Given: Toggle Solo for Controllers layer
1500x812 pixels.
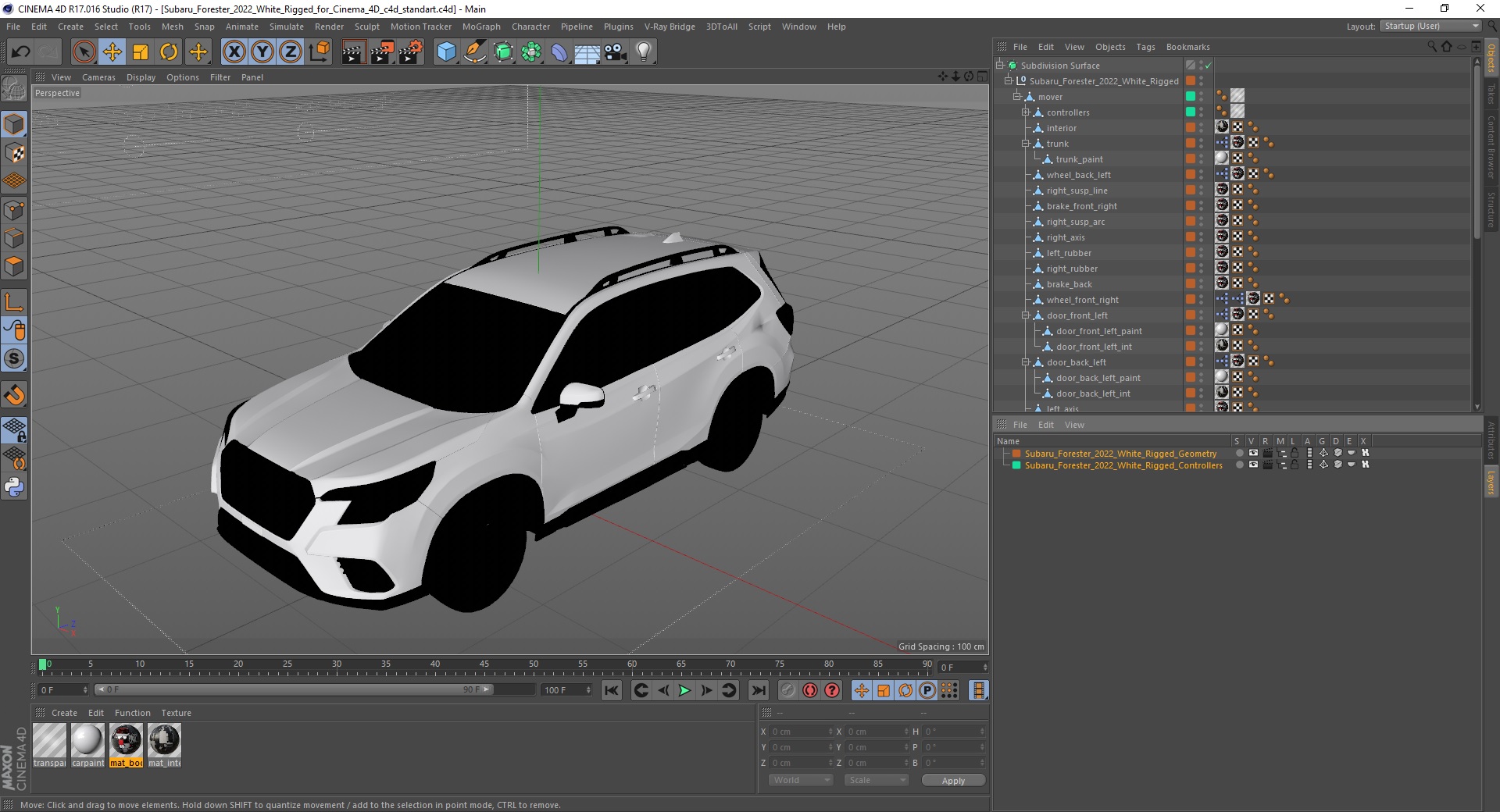Looking at the screenshot, I should click(x=1239, y=465).
